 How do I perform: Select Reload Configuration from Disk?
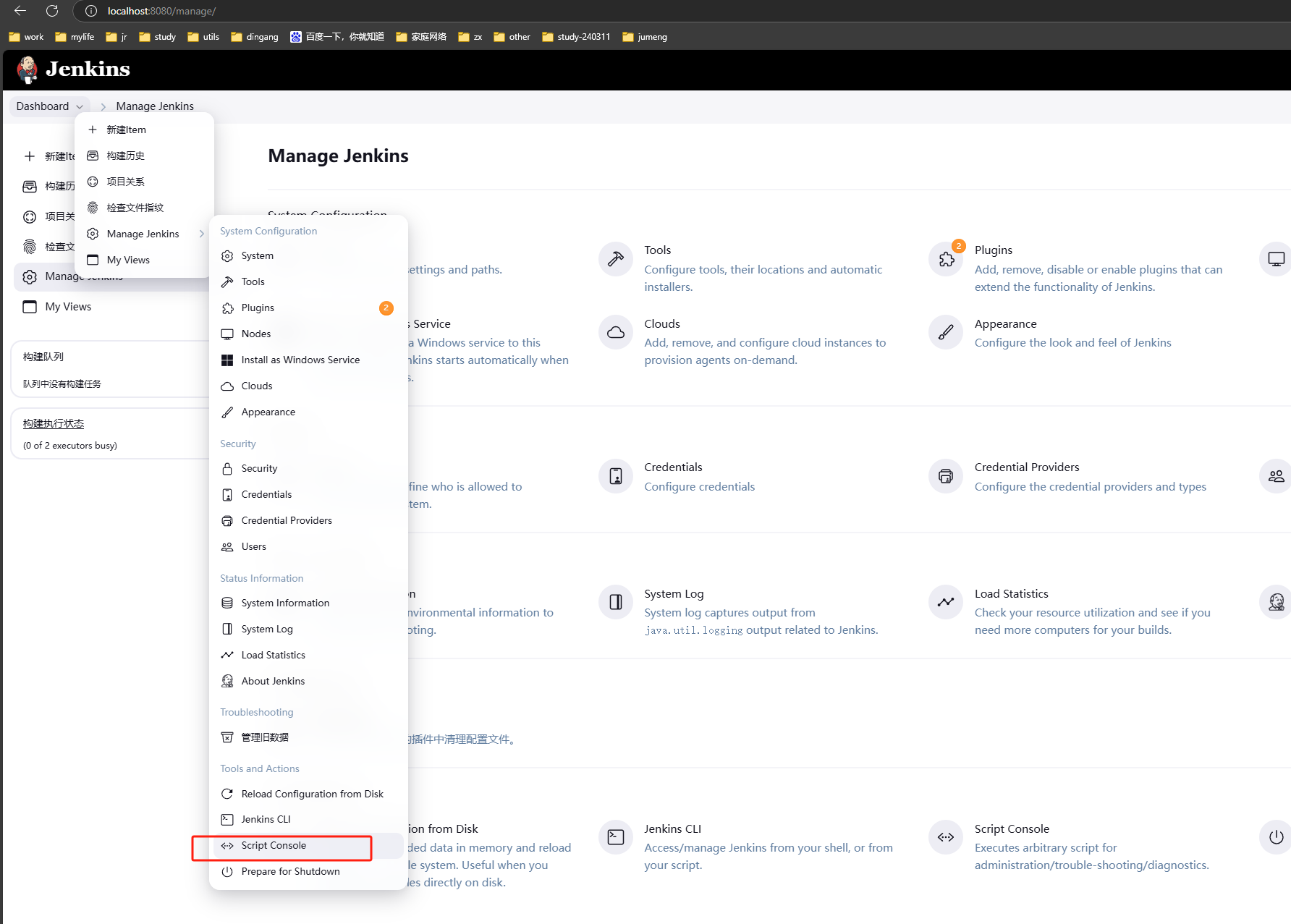click(x=312, y=794)
